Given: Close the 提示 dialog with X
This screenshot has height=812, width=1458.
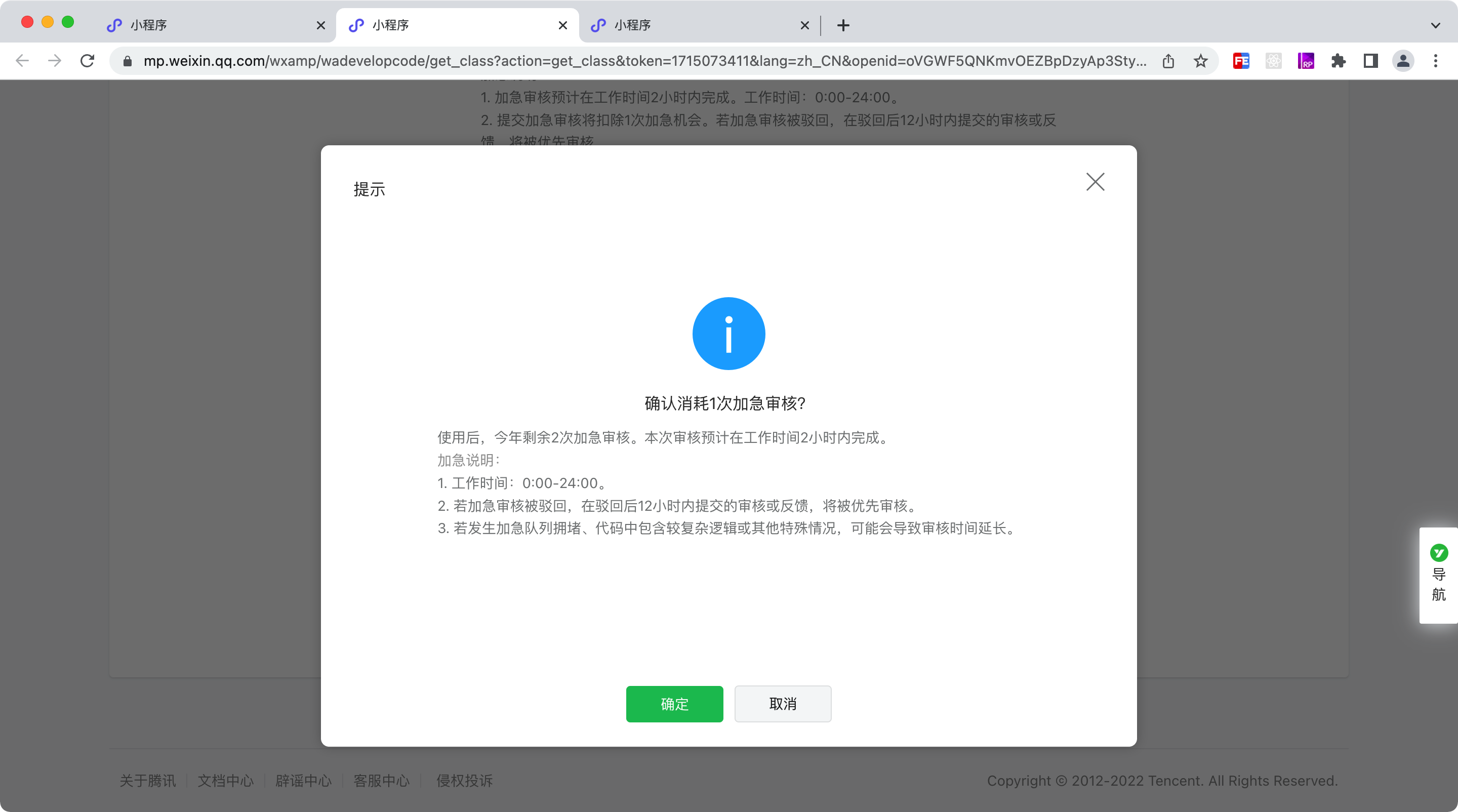Looking at the screenshot, I should 1095,182.
